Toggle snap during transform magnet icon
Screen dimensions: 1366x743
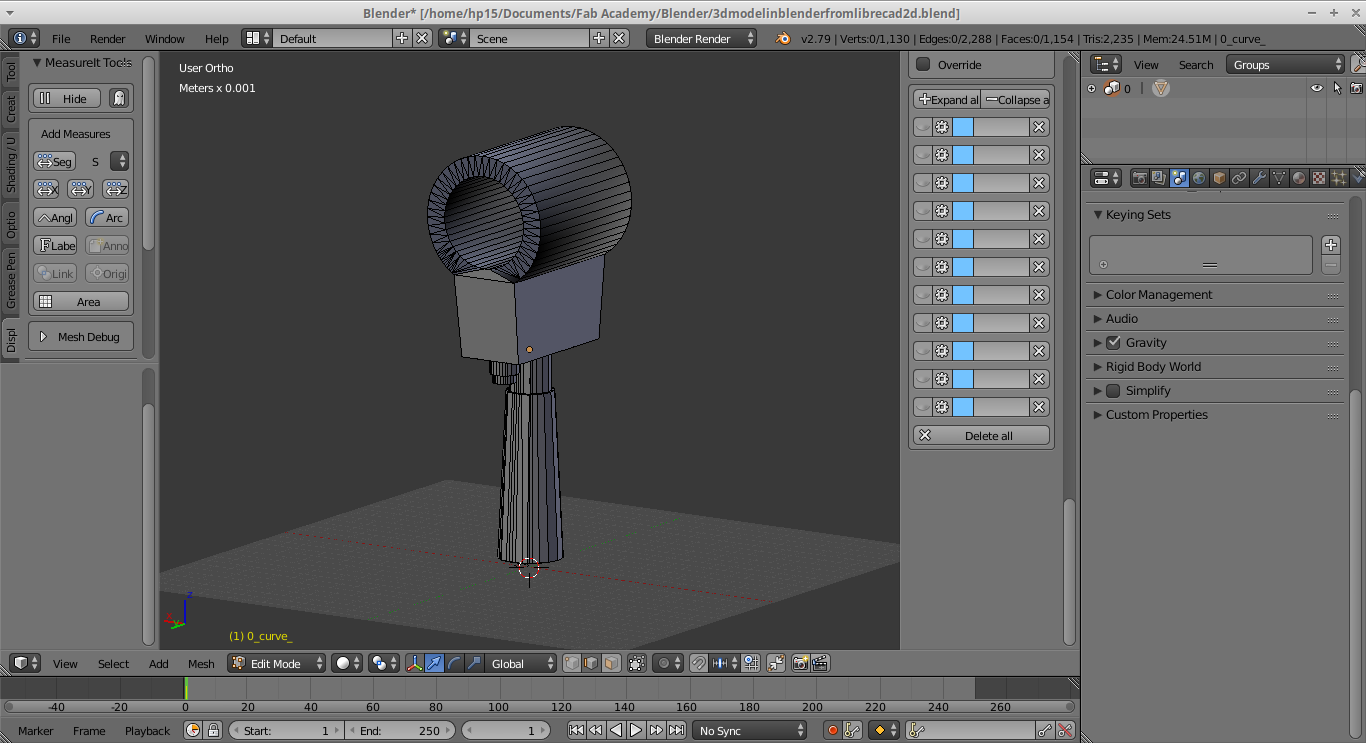pos(699,663)
